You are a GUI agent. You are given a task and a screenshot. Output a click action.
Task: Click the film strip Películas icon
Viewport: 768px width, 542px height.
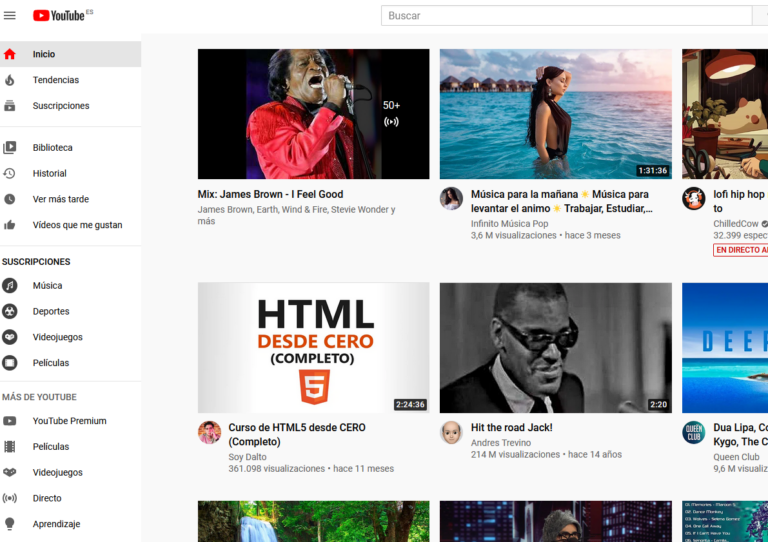10,447
